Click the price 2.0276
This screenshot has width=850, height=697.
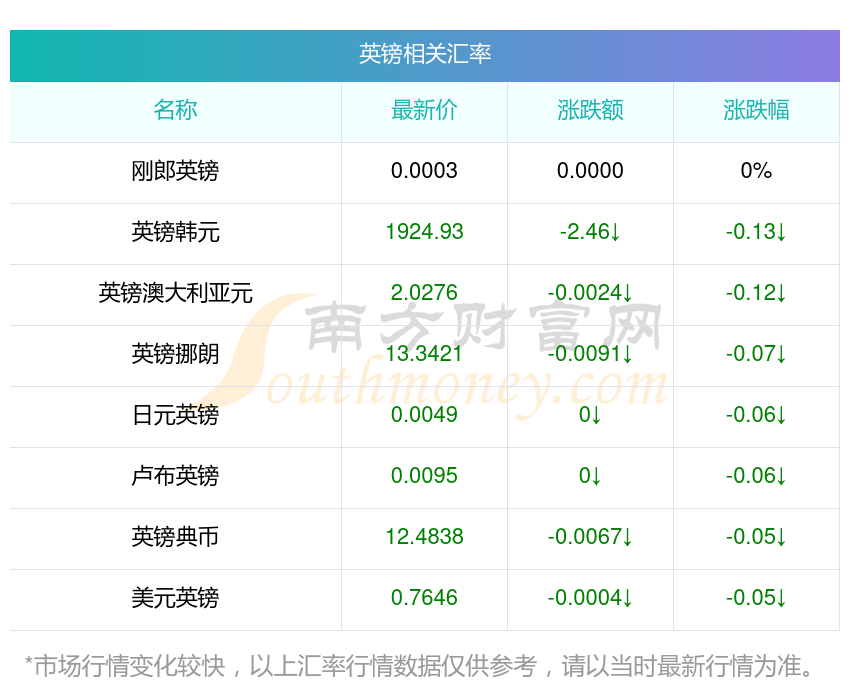click(x=424, y=293)
